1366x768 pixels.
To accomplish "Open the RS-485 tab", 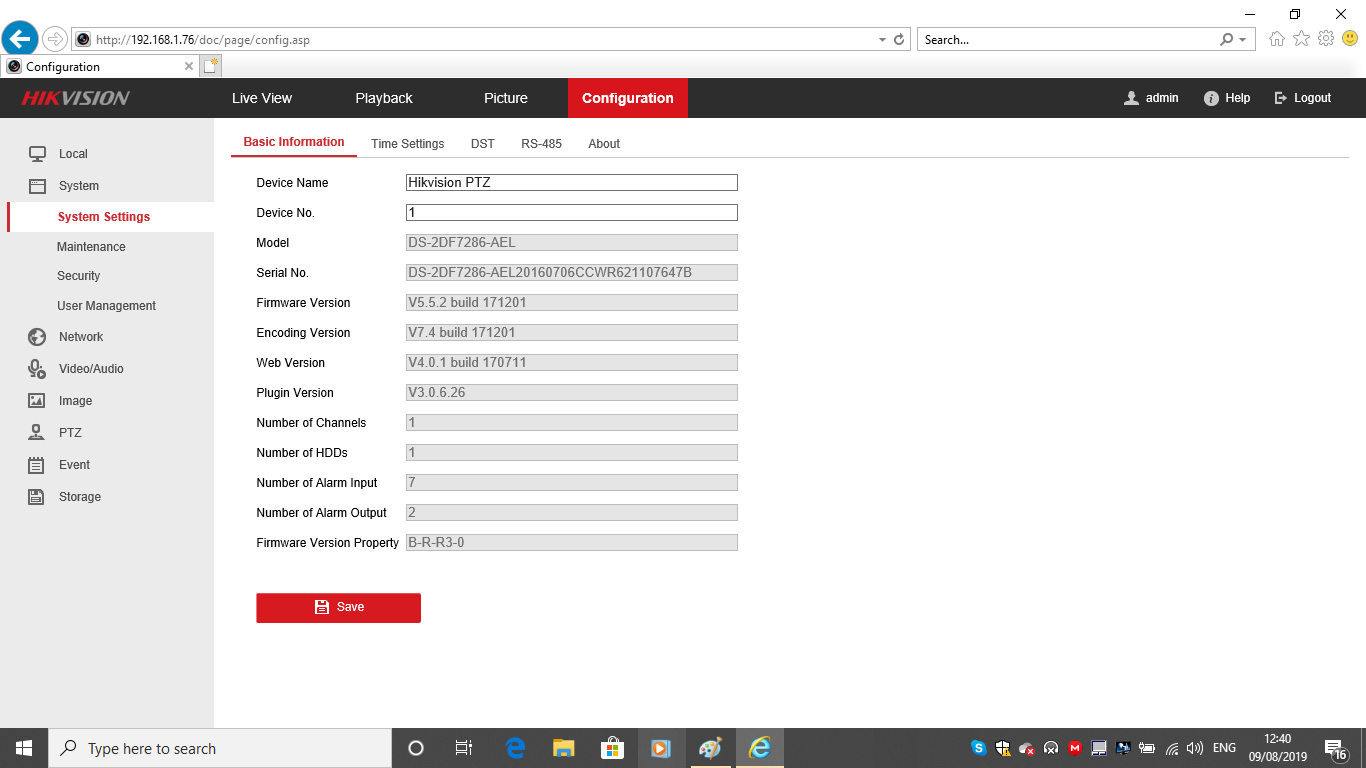I will pos(541,144).
